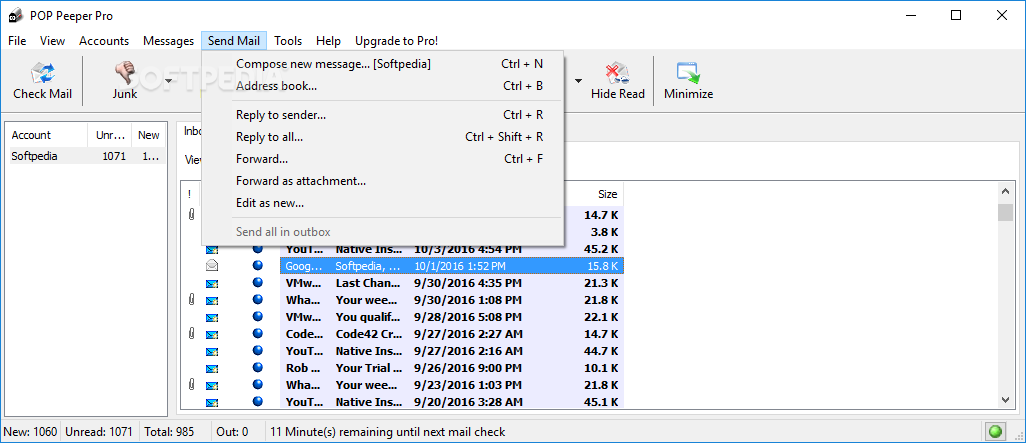The height and width of the screenshot is (443, 1026).
Task: Click envelope icon on 9/27/2016 2:27 AM row
Action: (x=211, y=334)
